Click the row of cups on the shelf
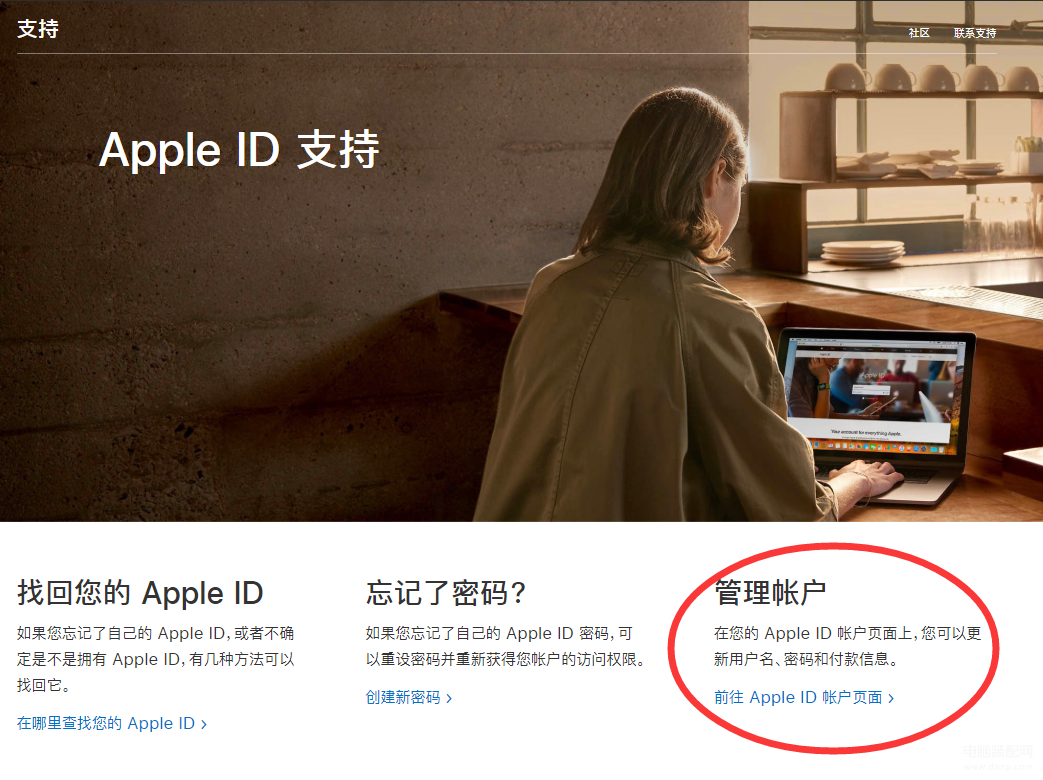Screen dimensions: 1043x780 (x=931, y=78)
